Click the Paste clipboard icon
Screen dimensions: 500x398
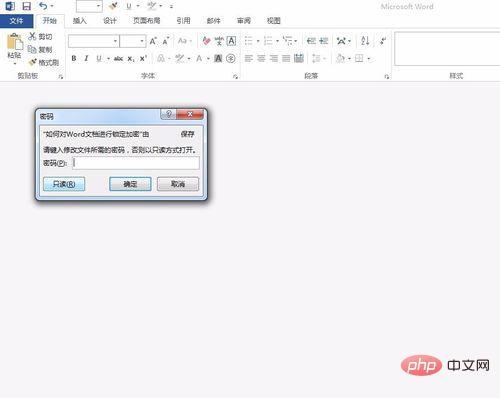[x=15, y=42]
